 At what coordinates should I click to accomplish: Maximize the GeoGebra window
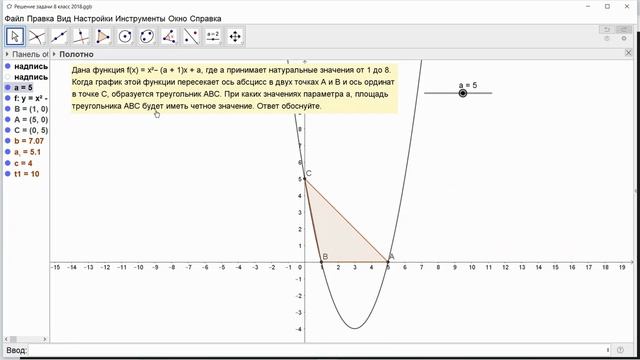click(x=607, y=7)
